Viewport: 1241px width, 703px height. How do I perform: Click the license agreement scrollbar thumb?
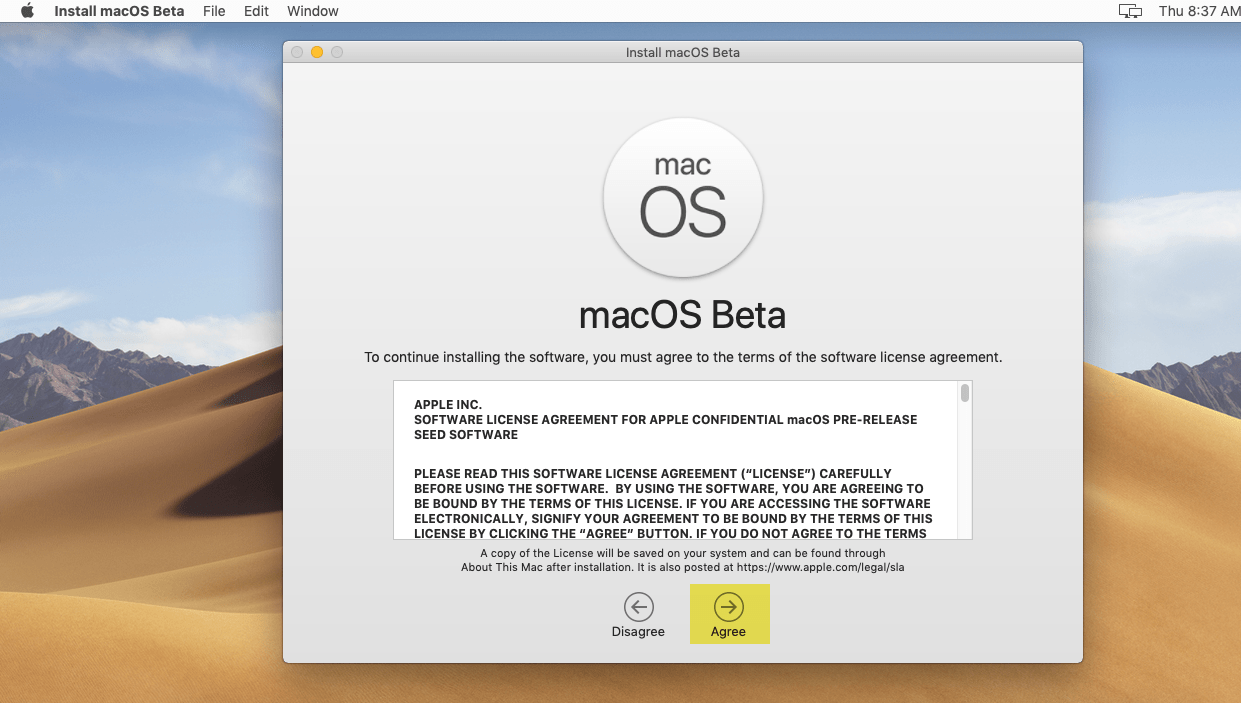pos(965,393)
